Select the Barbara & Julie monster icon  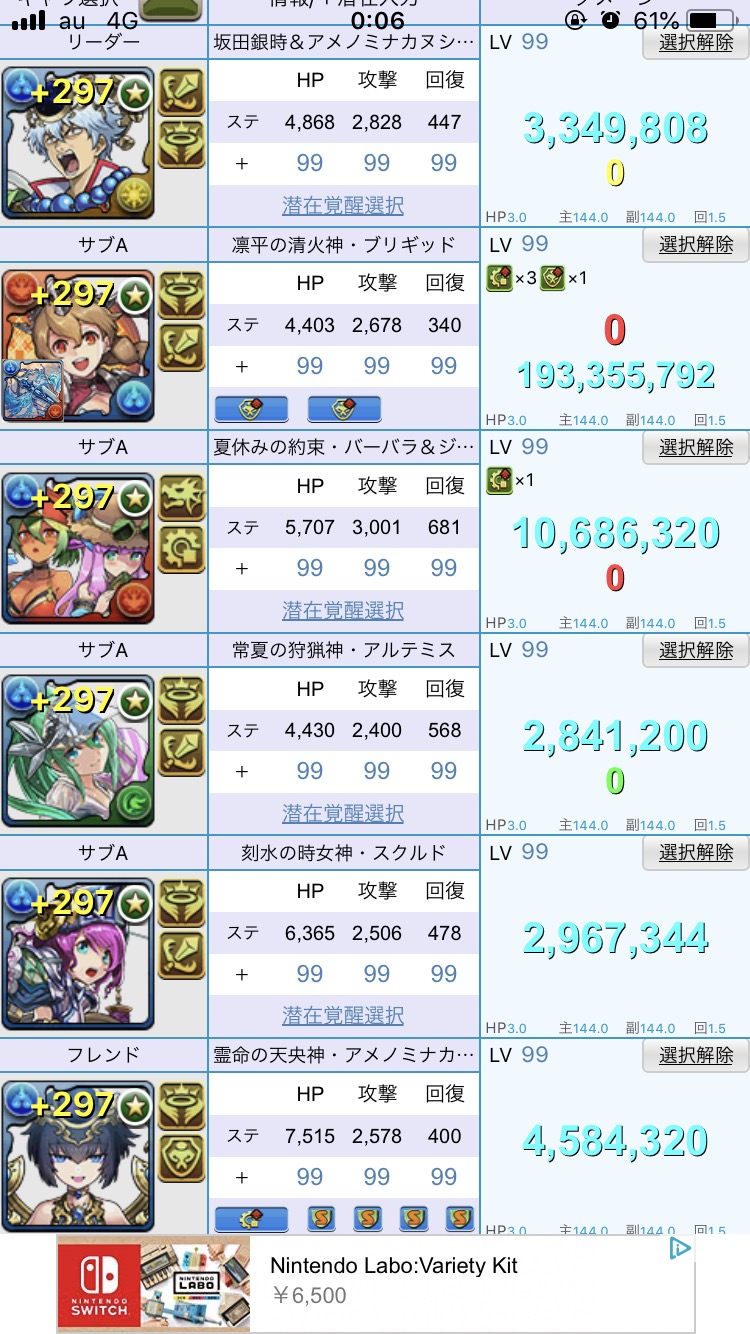(x=78, y=548)
